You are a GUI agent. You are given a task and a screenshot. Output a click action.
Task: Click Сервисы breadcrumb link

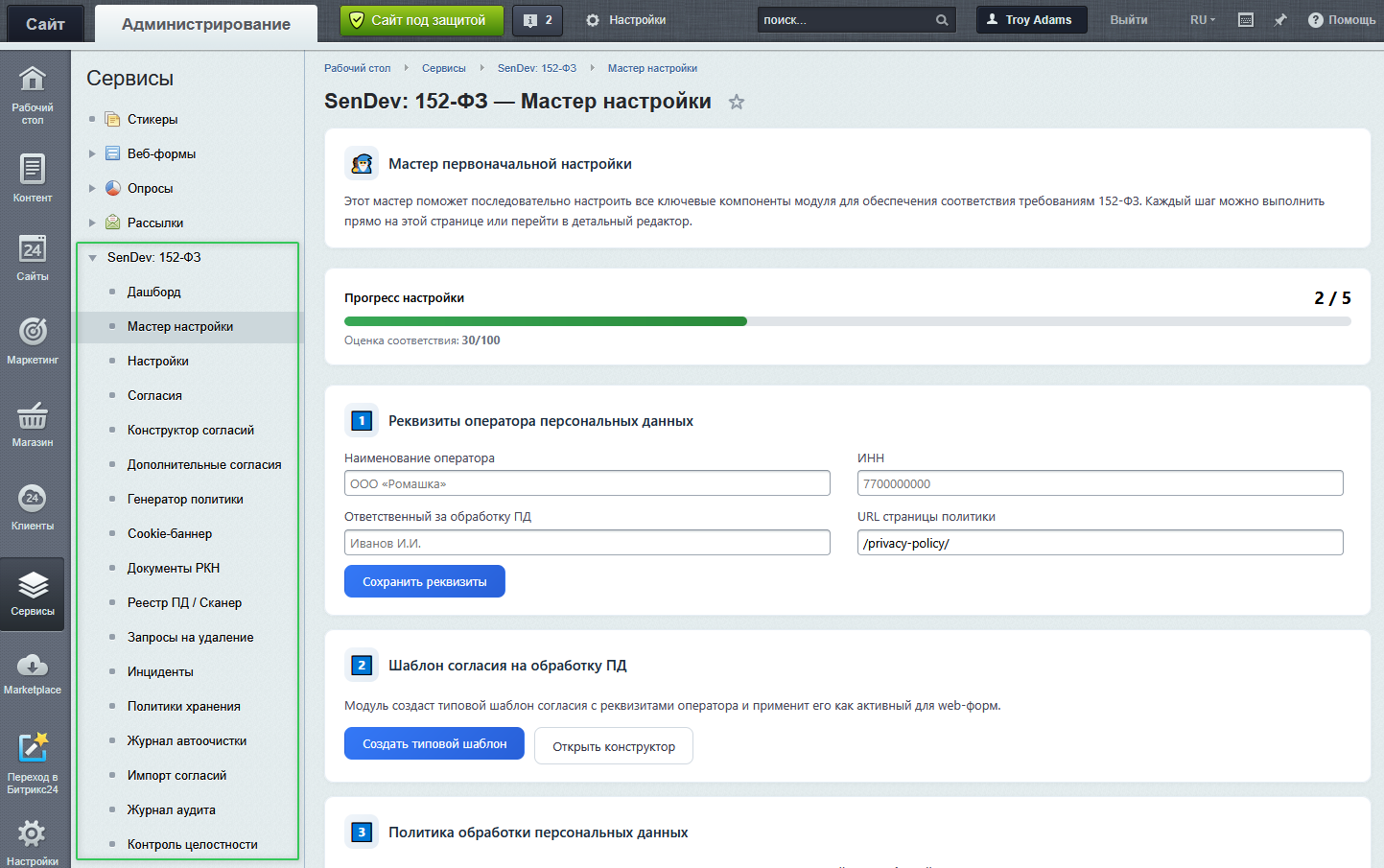444,68
